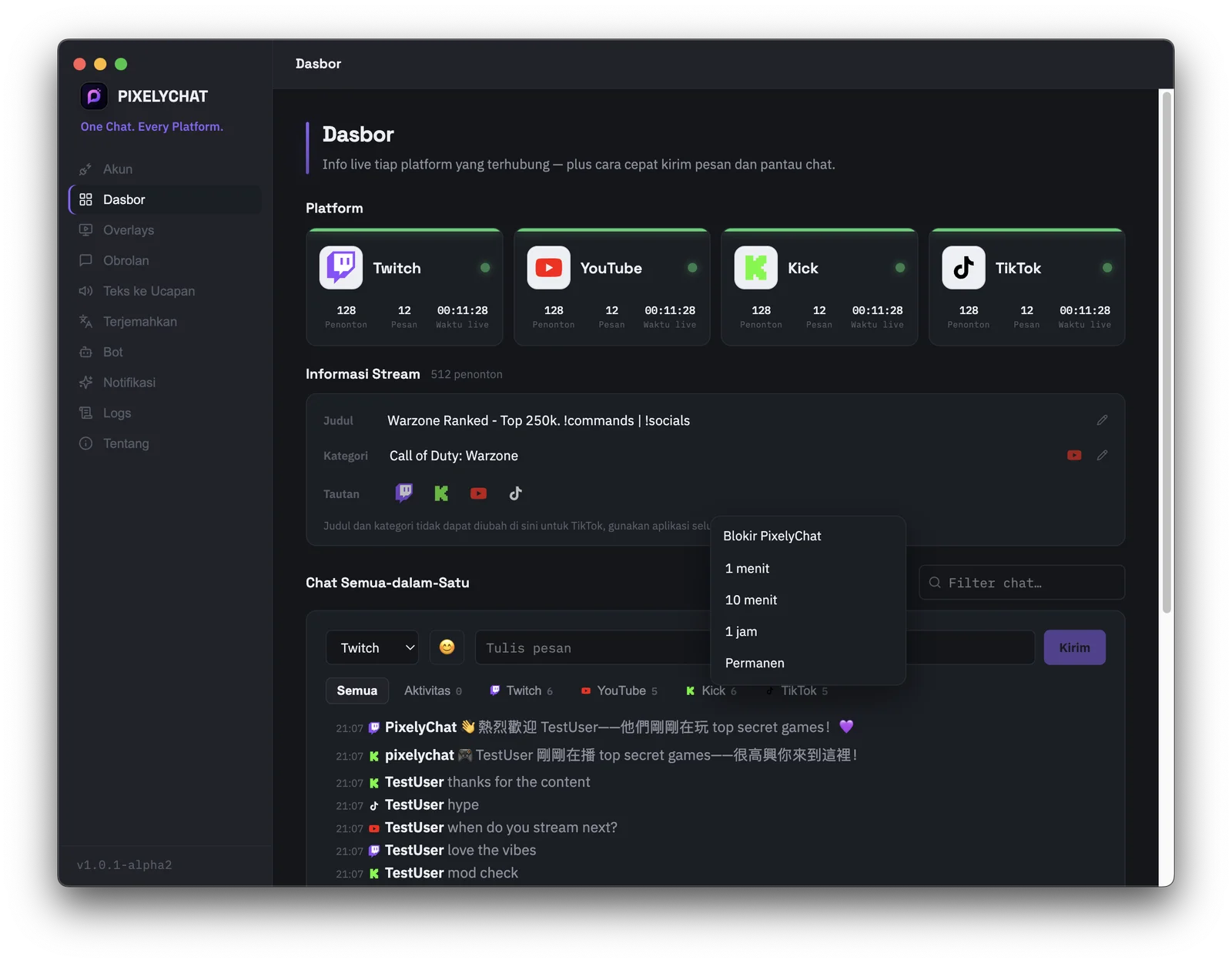Choose Permanen block option

click(x=808, y=663)
